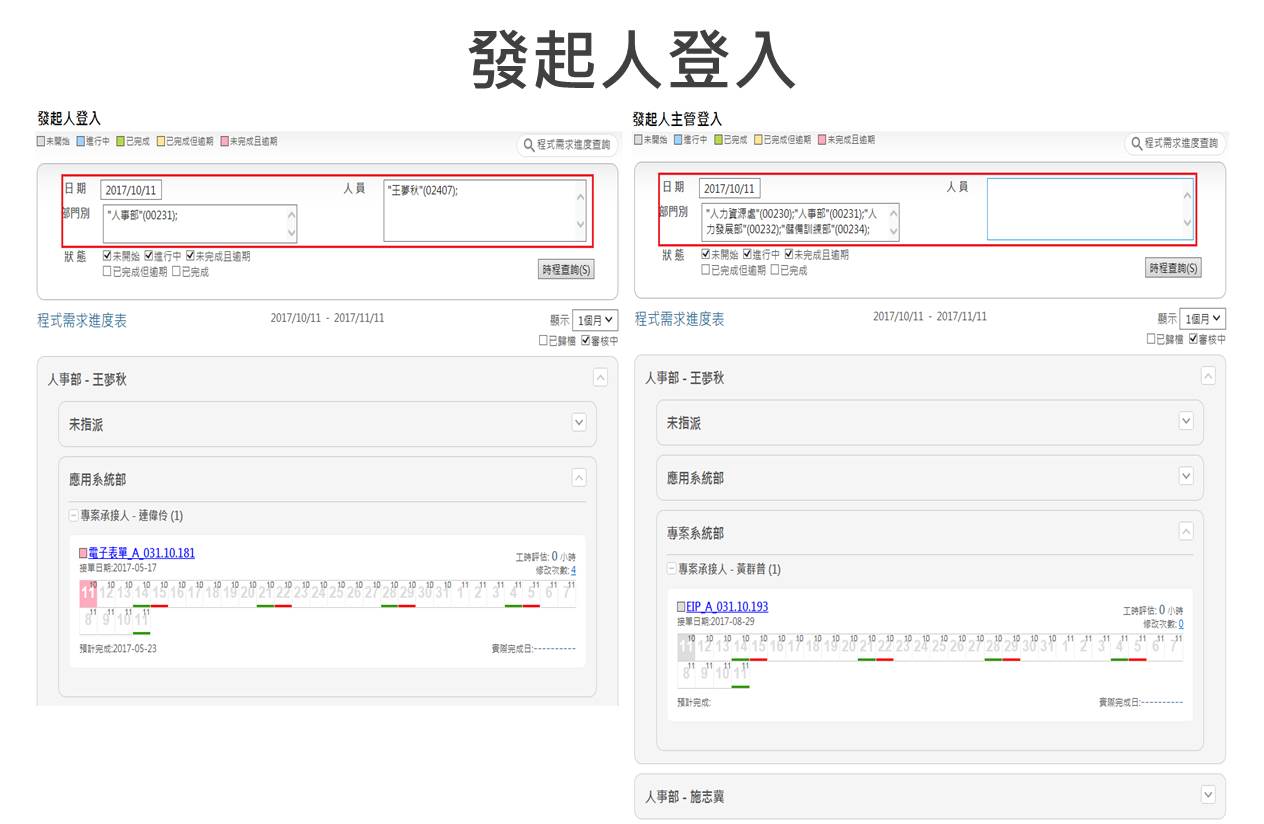This screenshot has width=1264, height=824.
Task: Click highlighted day 11 in left timeline
Action: pyautogui.click(x=86, y=593)
